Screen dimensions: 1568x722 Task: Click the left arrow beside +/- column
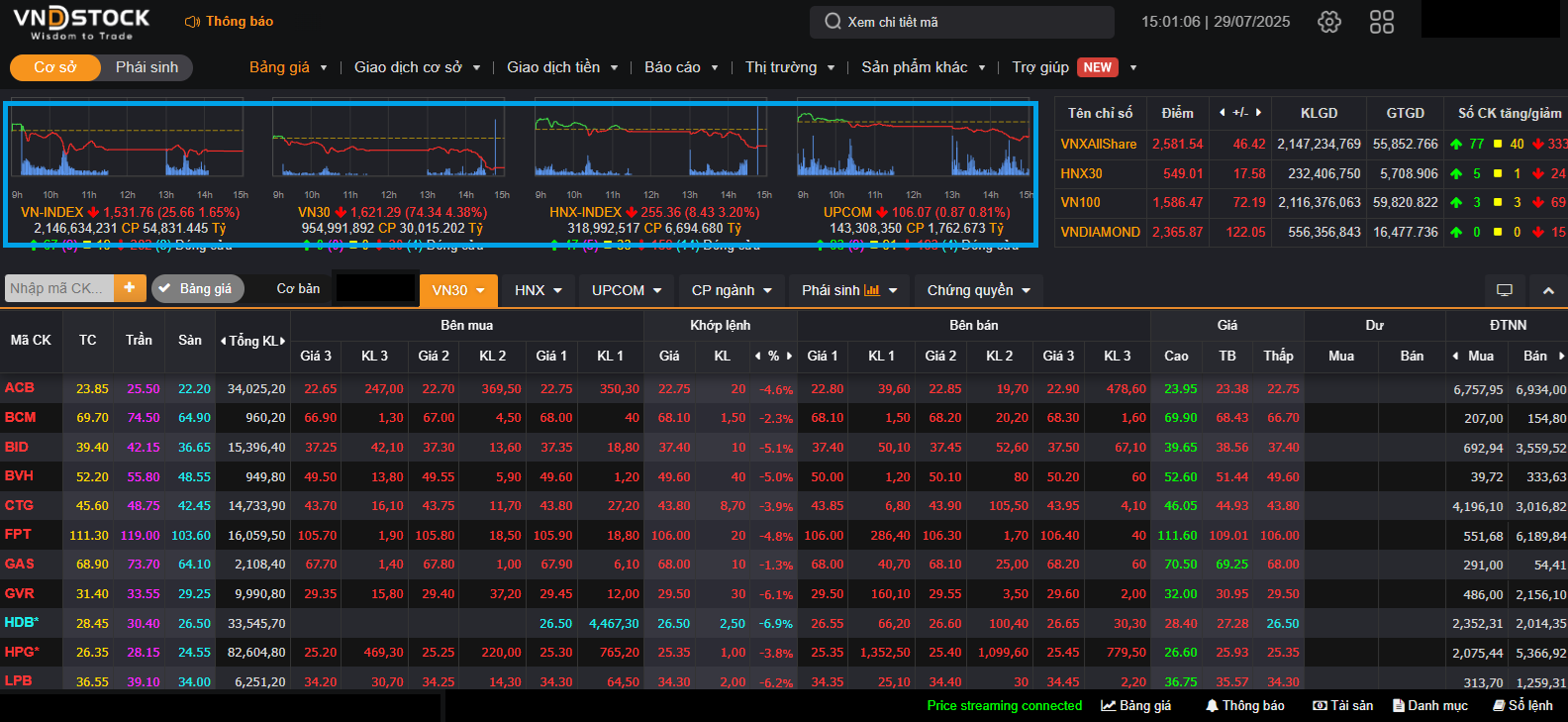[x=1223, y=113]
